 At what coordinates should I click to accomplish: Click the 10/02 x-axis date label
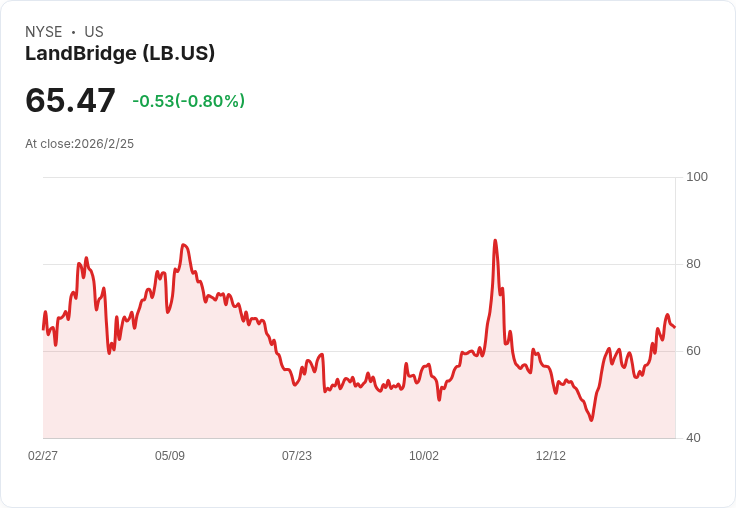424,455
